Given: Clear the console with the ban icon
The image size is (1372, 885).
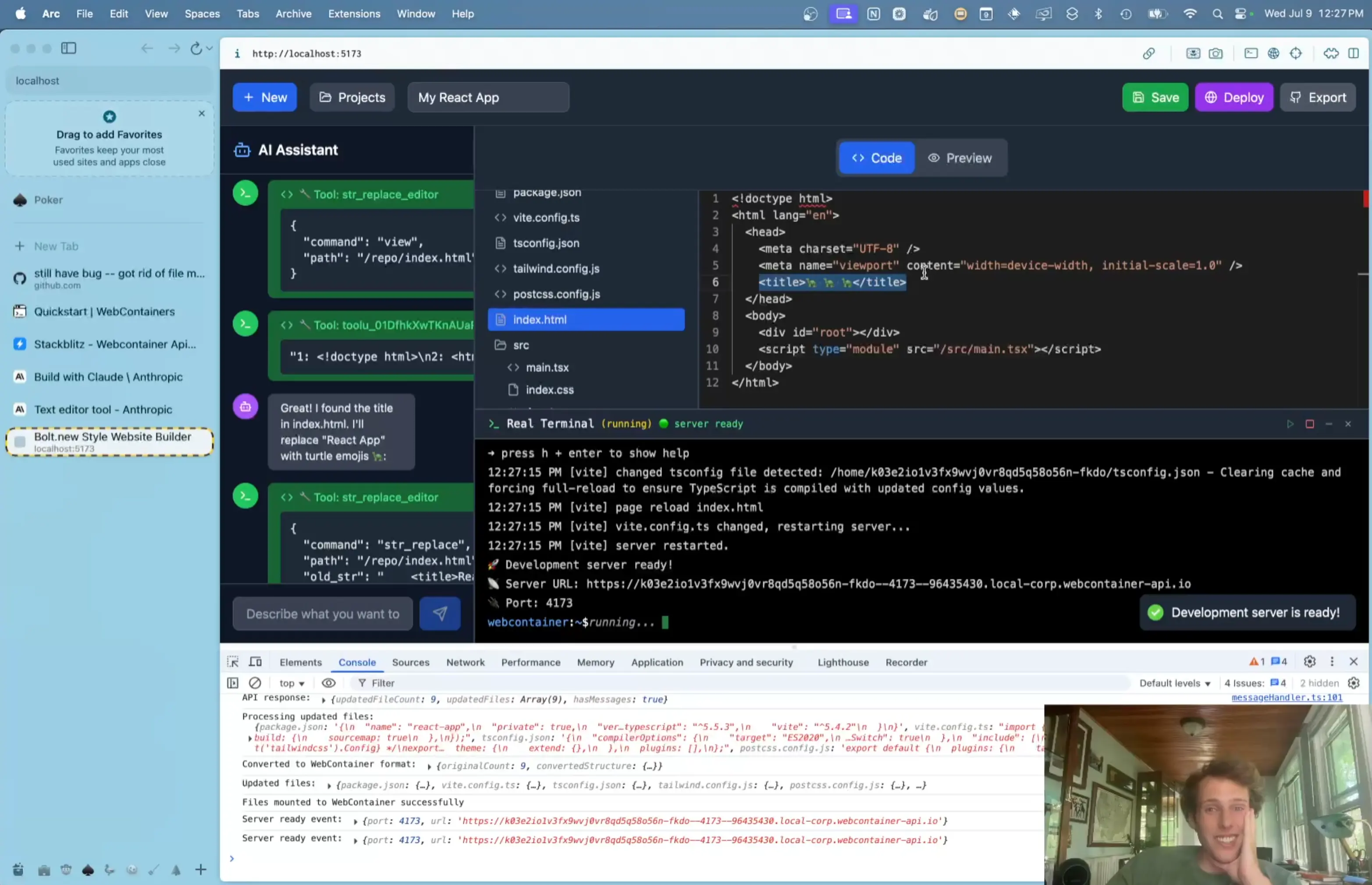Looking at the screenshot, I should (x=255, y=683).
